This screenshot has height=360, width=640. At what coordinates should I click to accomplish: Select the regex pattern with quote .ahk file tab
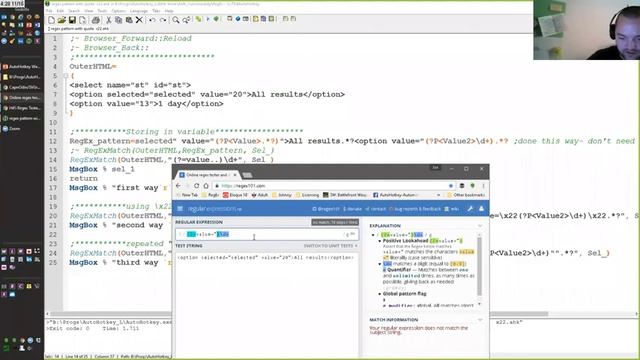click(x=78, y=29)
